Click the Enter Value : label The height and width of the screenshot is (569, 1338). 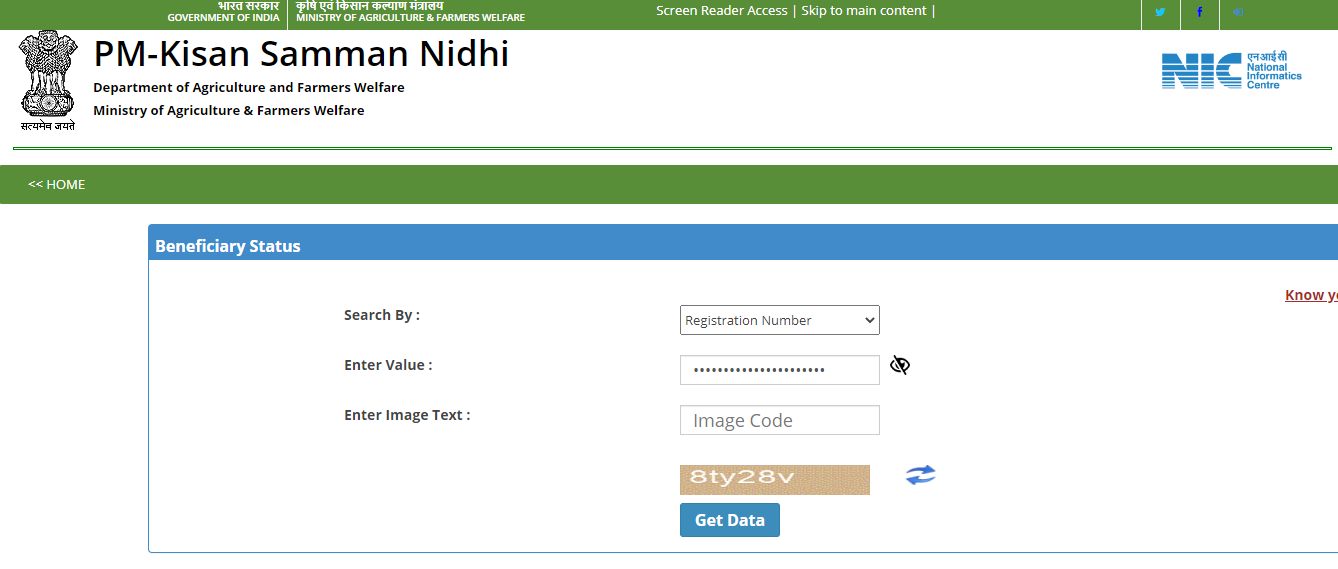(388, 365)
